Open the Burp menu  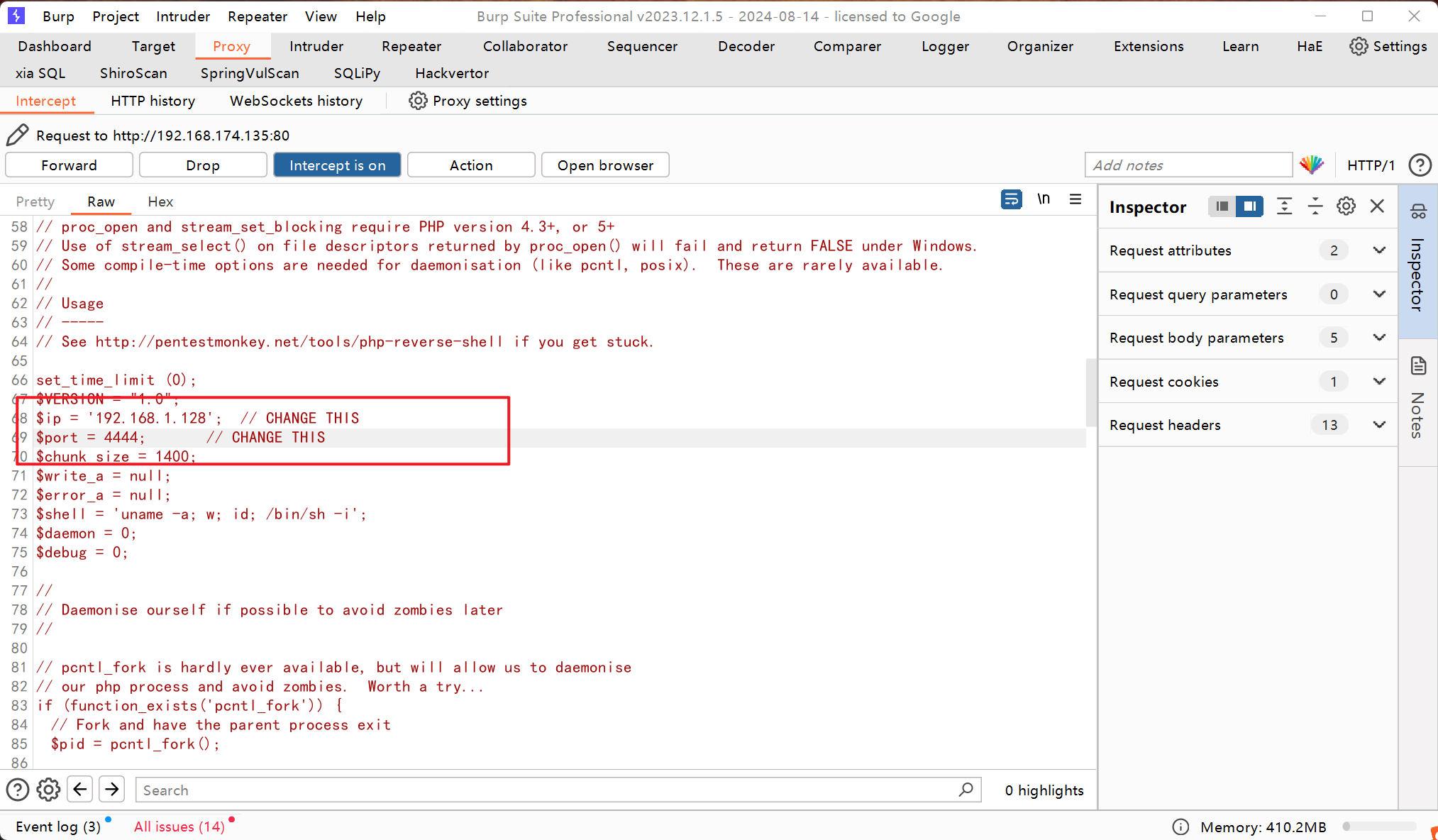pos(58,16)
